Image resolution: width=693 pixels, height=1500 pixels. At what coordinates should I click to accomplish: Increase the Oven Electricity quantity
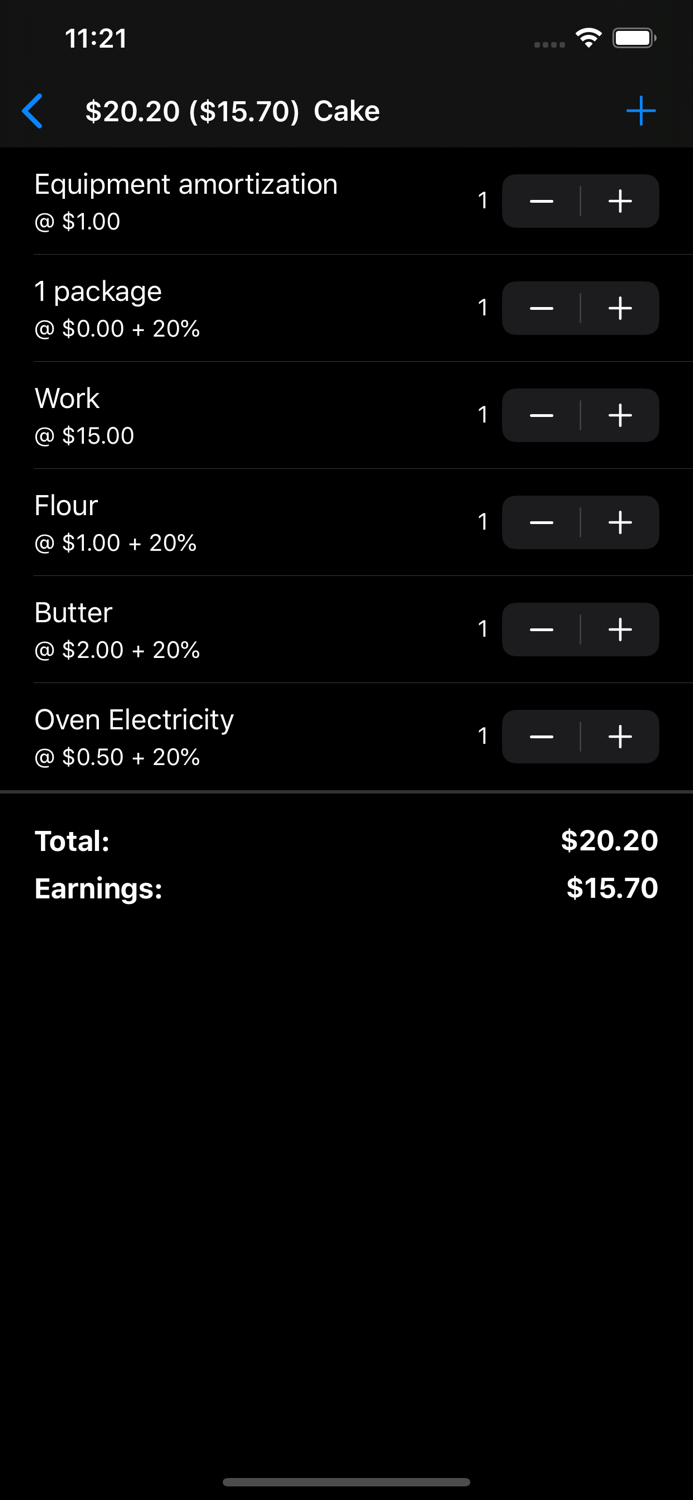pyautogui.click(x=619, y=736)
